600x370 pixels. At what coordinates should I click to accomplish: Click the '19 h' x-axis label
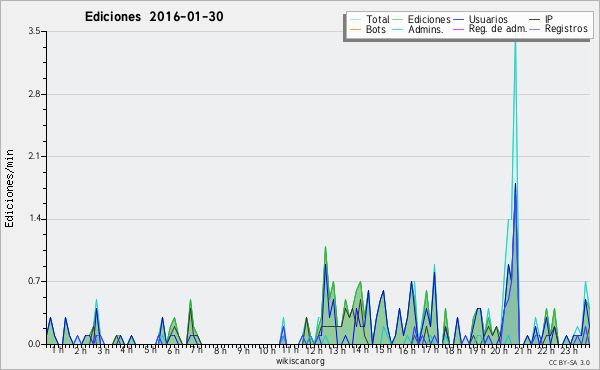point(477,350)
